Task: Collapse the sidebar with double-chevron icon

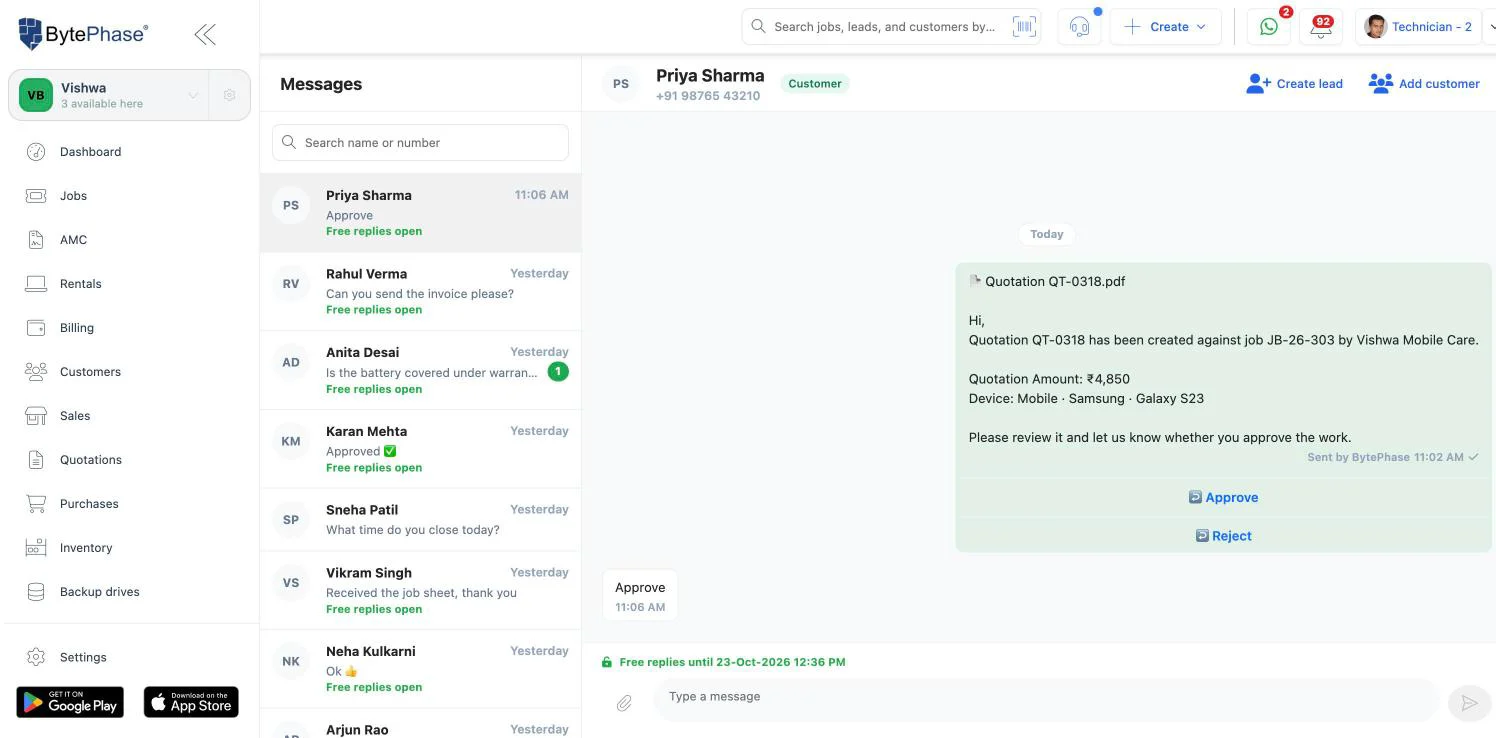Action: point(205,35)
